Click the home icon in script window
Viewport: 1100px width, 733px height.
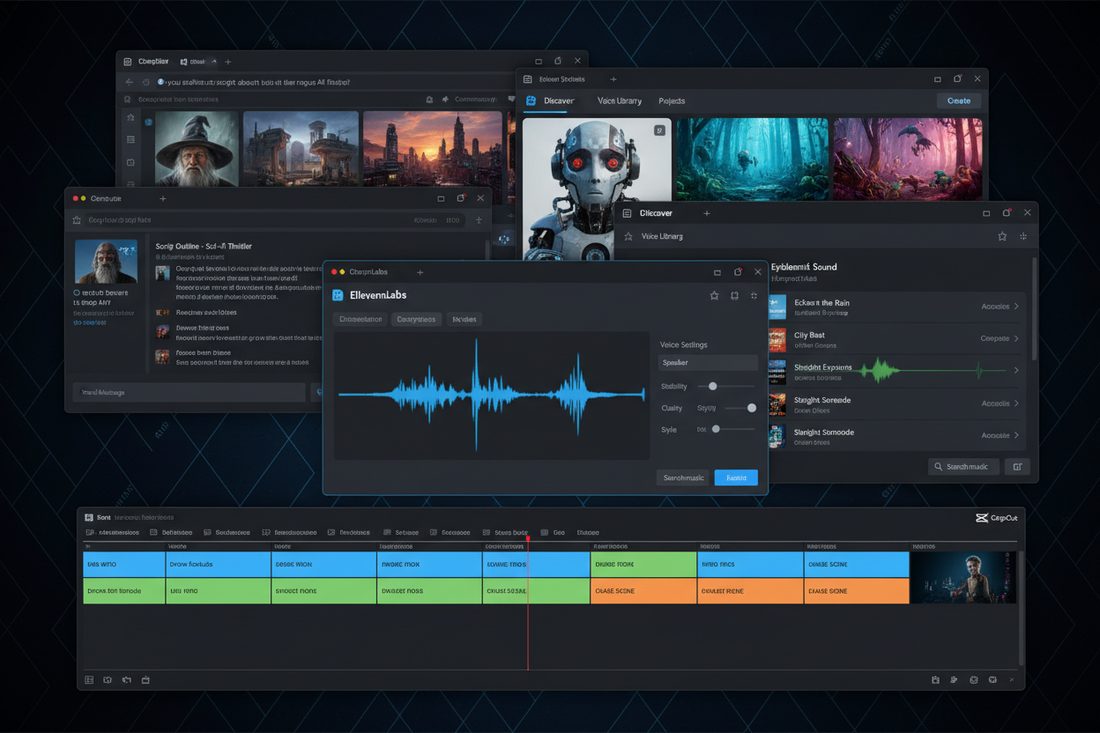click(77, 220)
